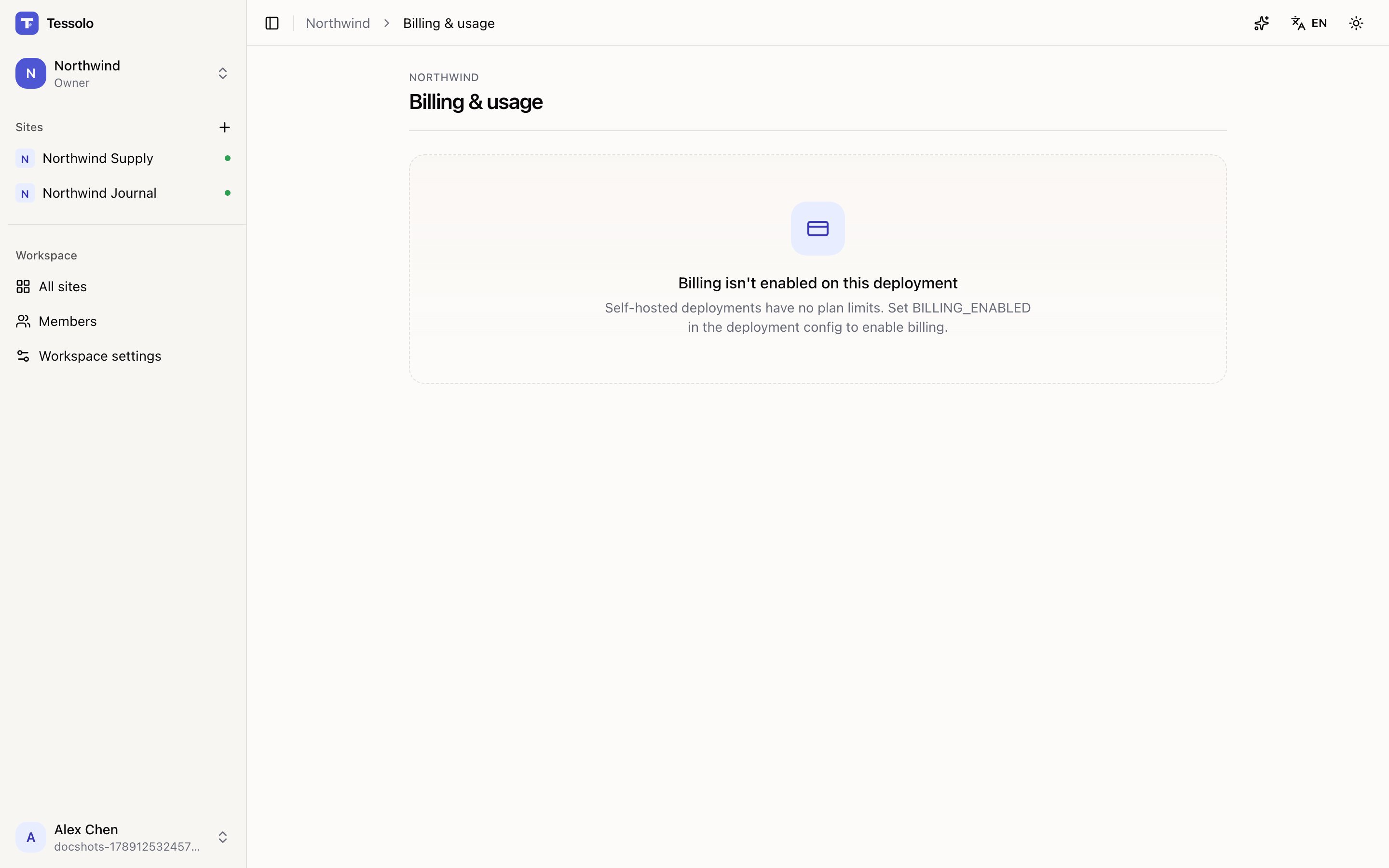The height and width of the screenshot is (868, 1389).
Task: Click the Workspace section label
Action: (46, 256)
